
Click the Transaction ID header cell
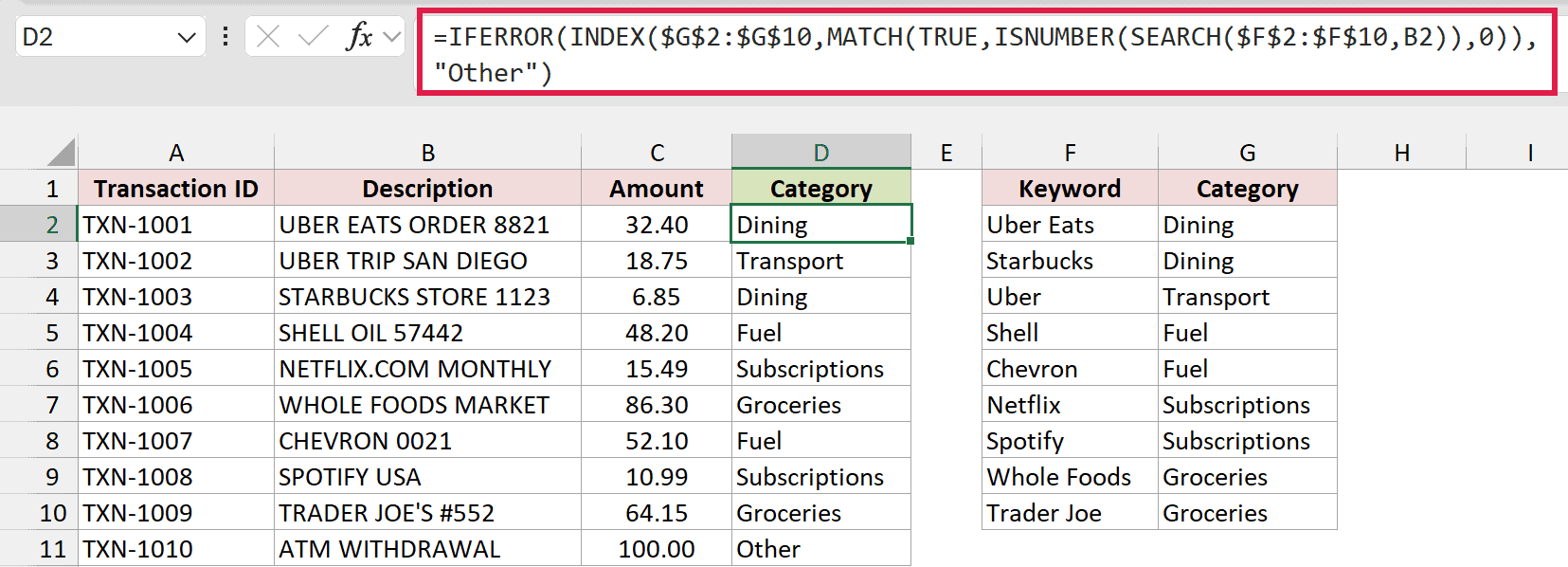click(176, 189)
